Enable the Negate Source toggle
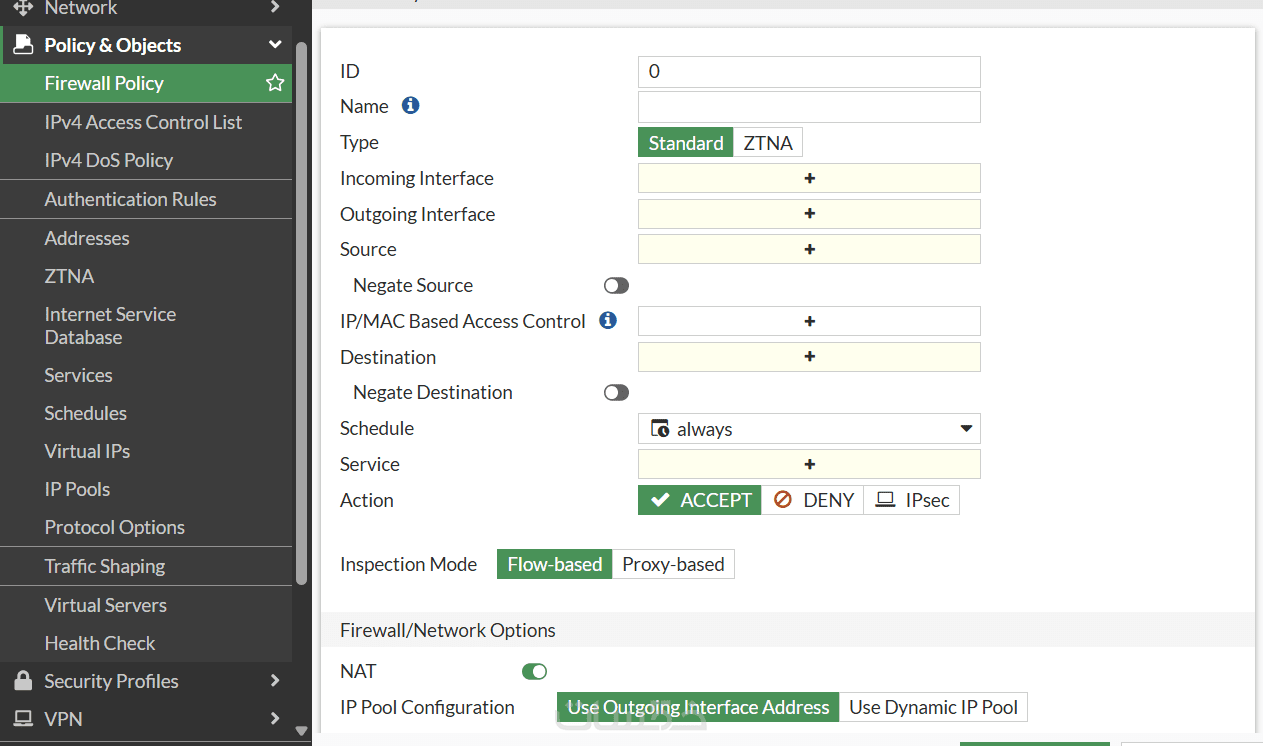This screenshot has height=746, width=1263. point(616,286)
